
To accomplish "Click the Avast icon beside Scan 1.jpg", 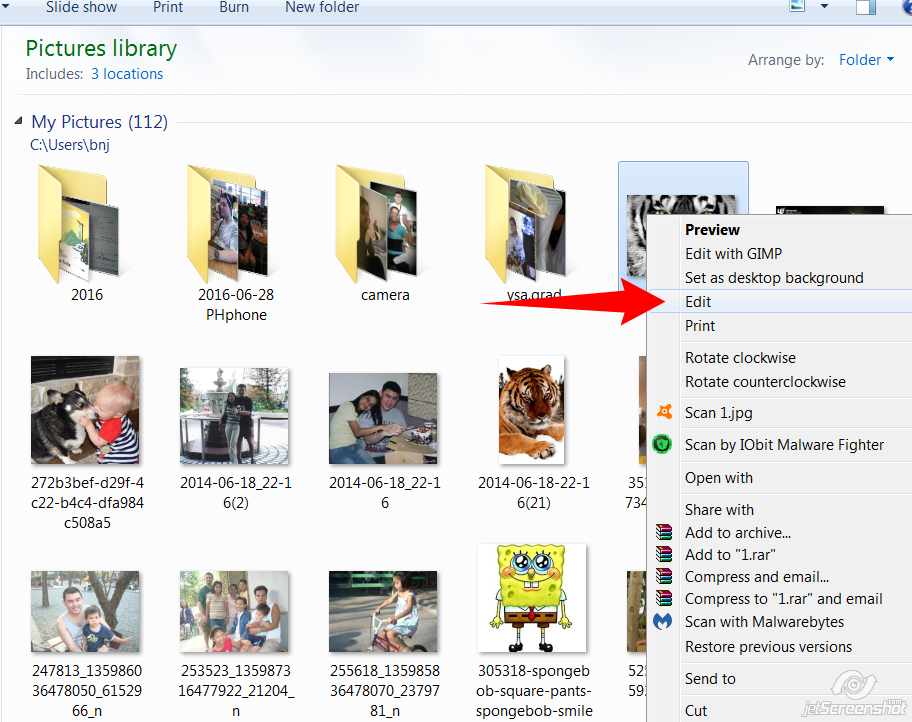I will click(664, 412).
